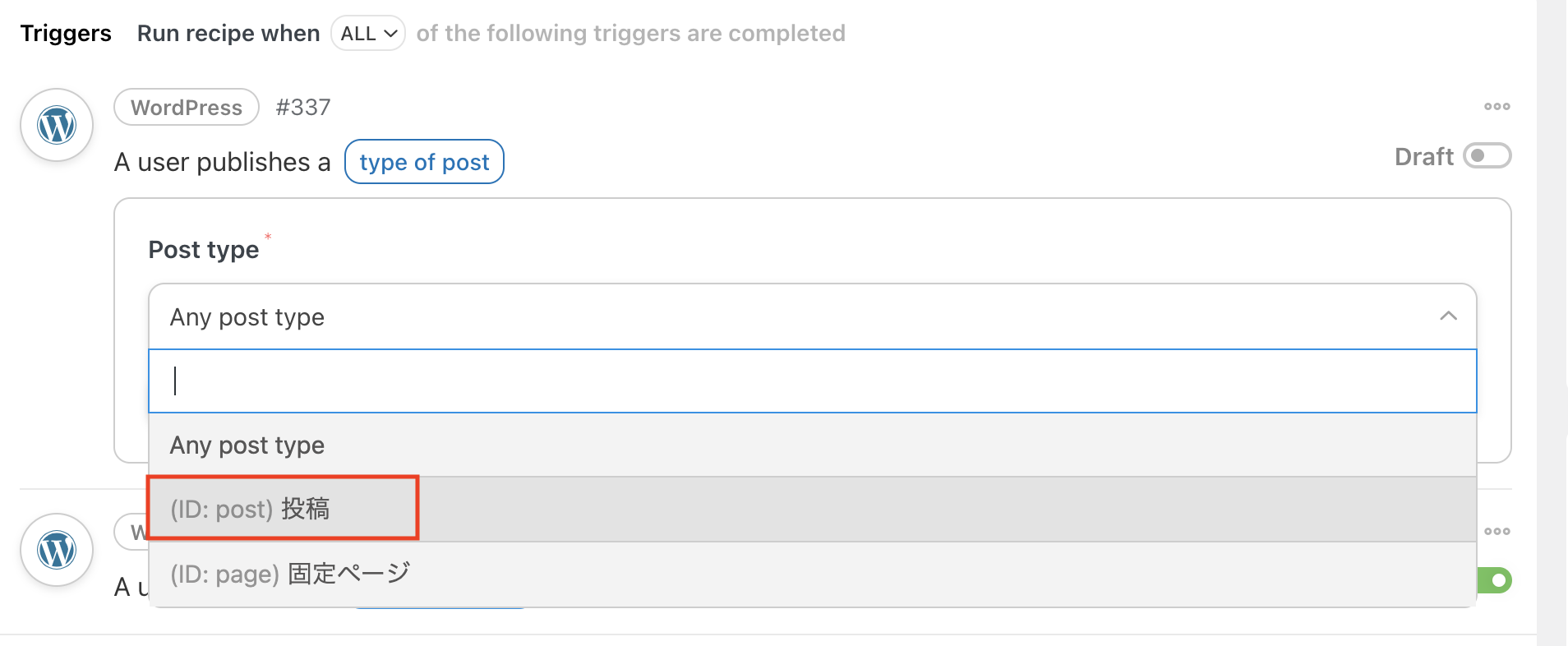Click the Any post type selected field
Image resolution: width=1568 pixels, height=646 pixels.
pos(812,316)
